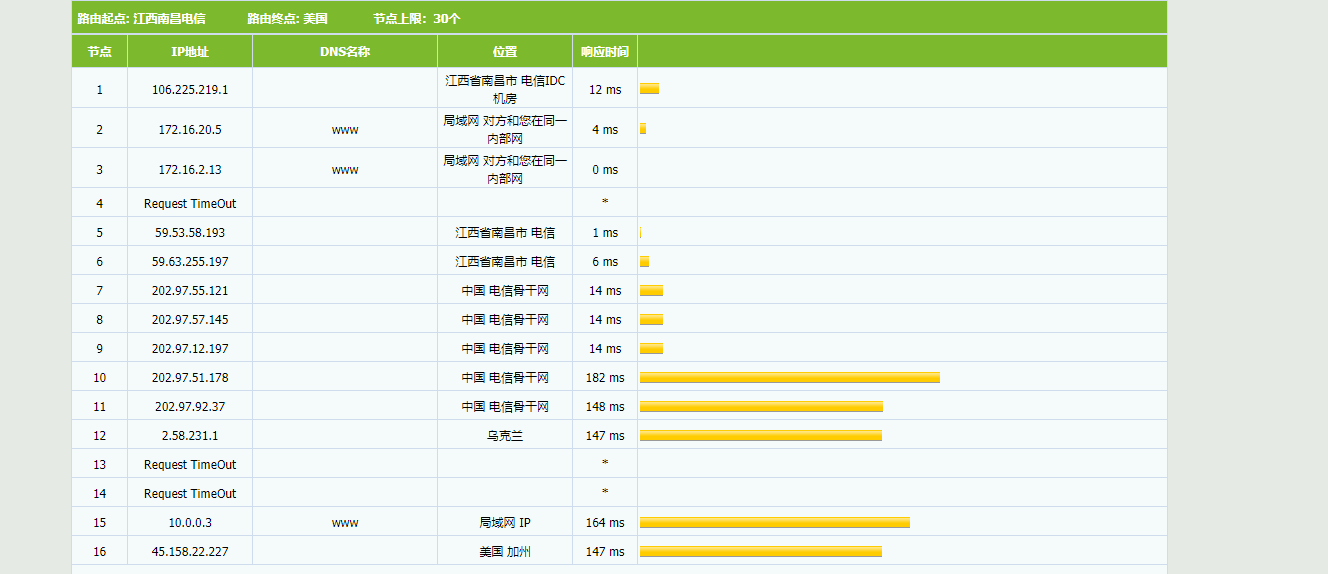Click the 局域网 location for node 3
1328x574 pixels.
[x=505, y=169]
